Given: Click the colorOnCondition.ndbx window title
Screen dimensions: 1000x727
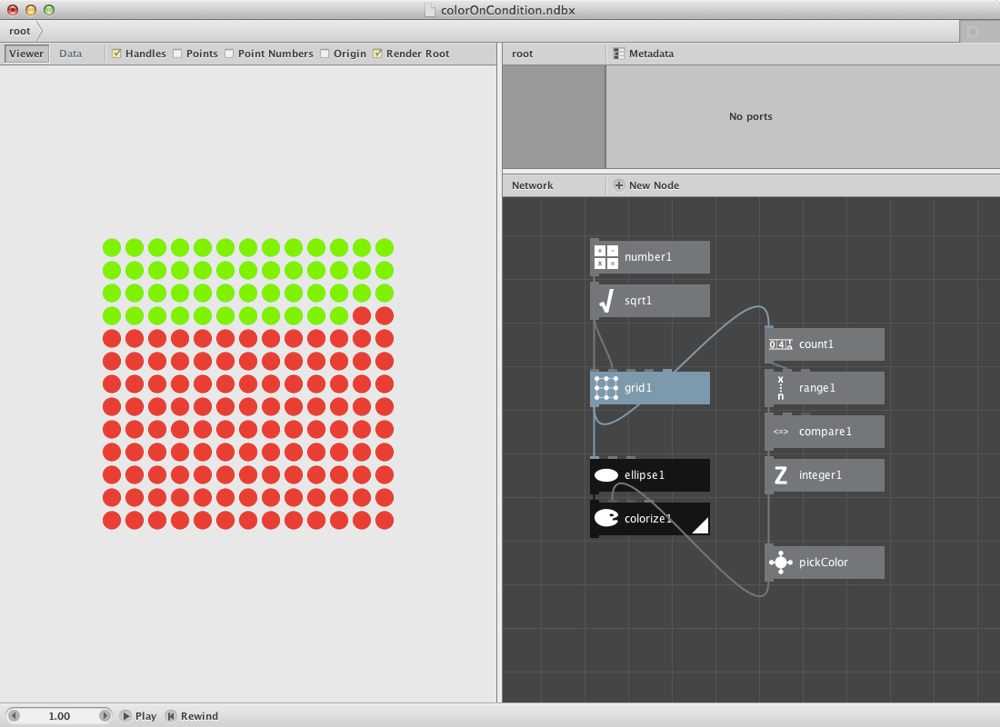Looking at the screenshot, I should [508, 10].
